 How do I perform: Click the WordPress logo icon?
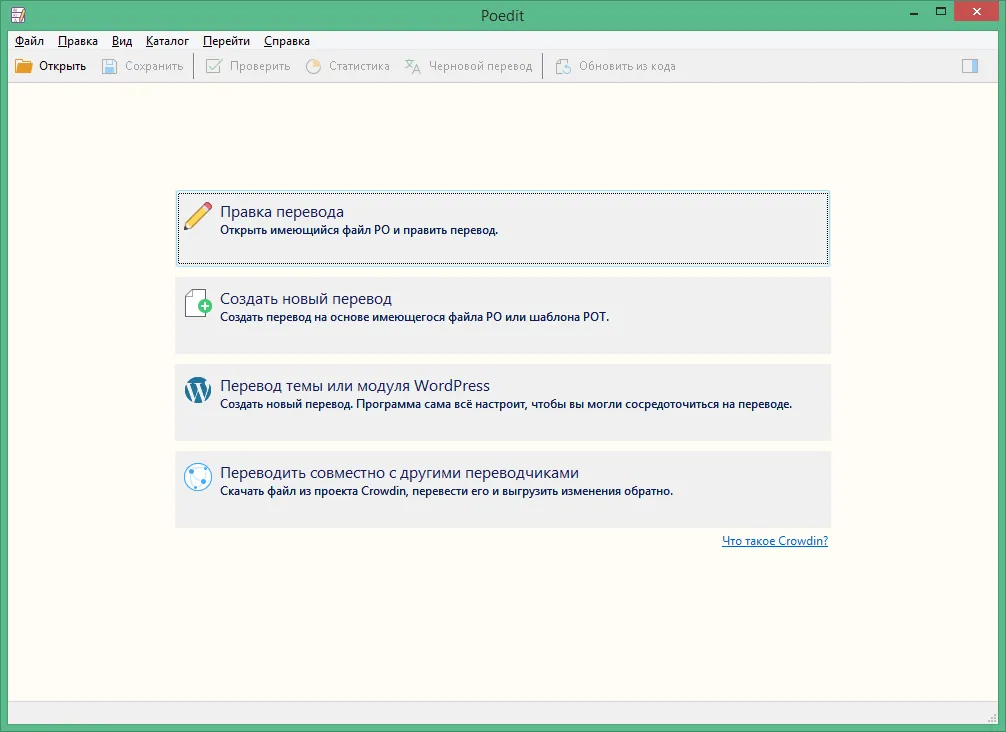click(198, 390)
